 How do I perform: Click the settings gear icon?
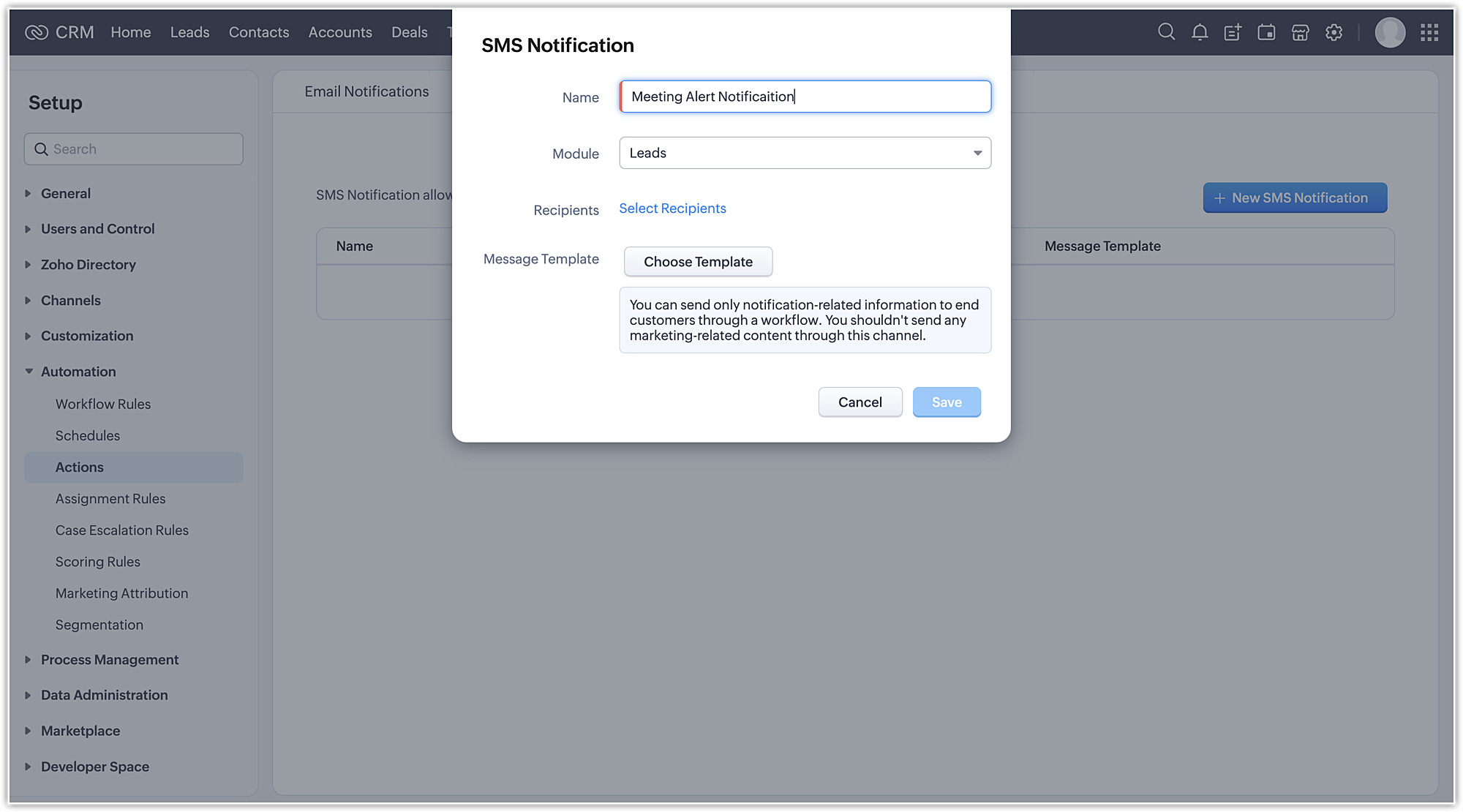[1334, 32]
